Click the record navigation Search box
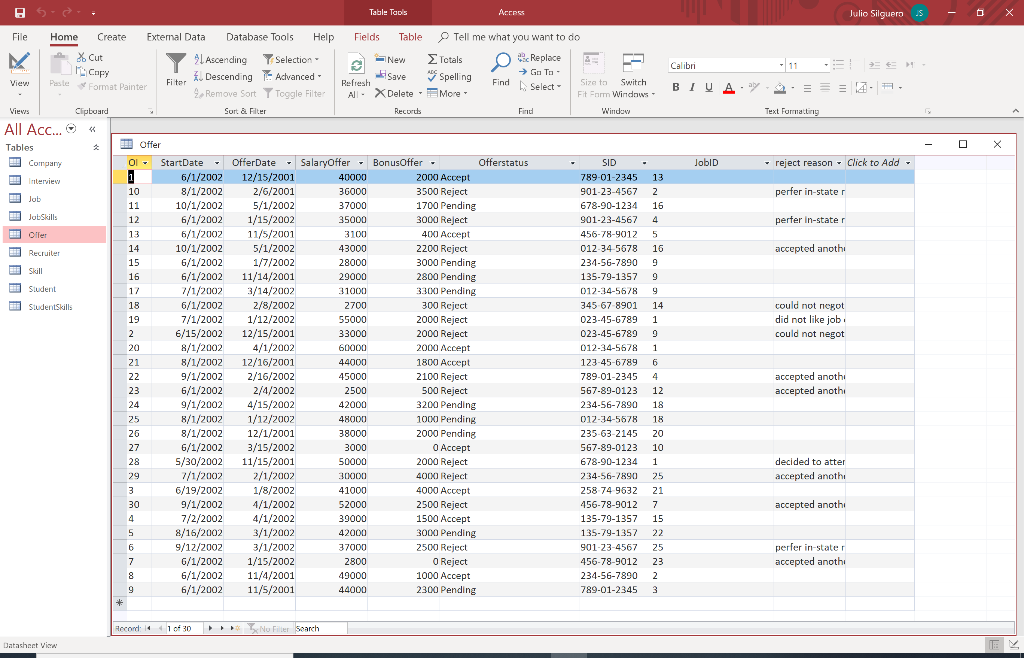 click(319, 628)
